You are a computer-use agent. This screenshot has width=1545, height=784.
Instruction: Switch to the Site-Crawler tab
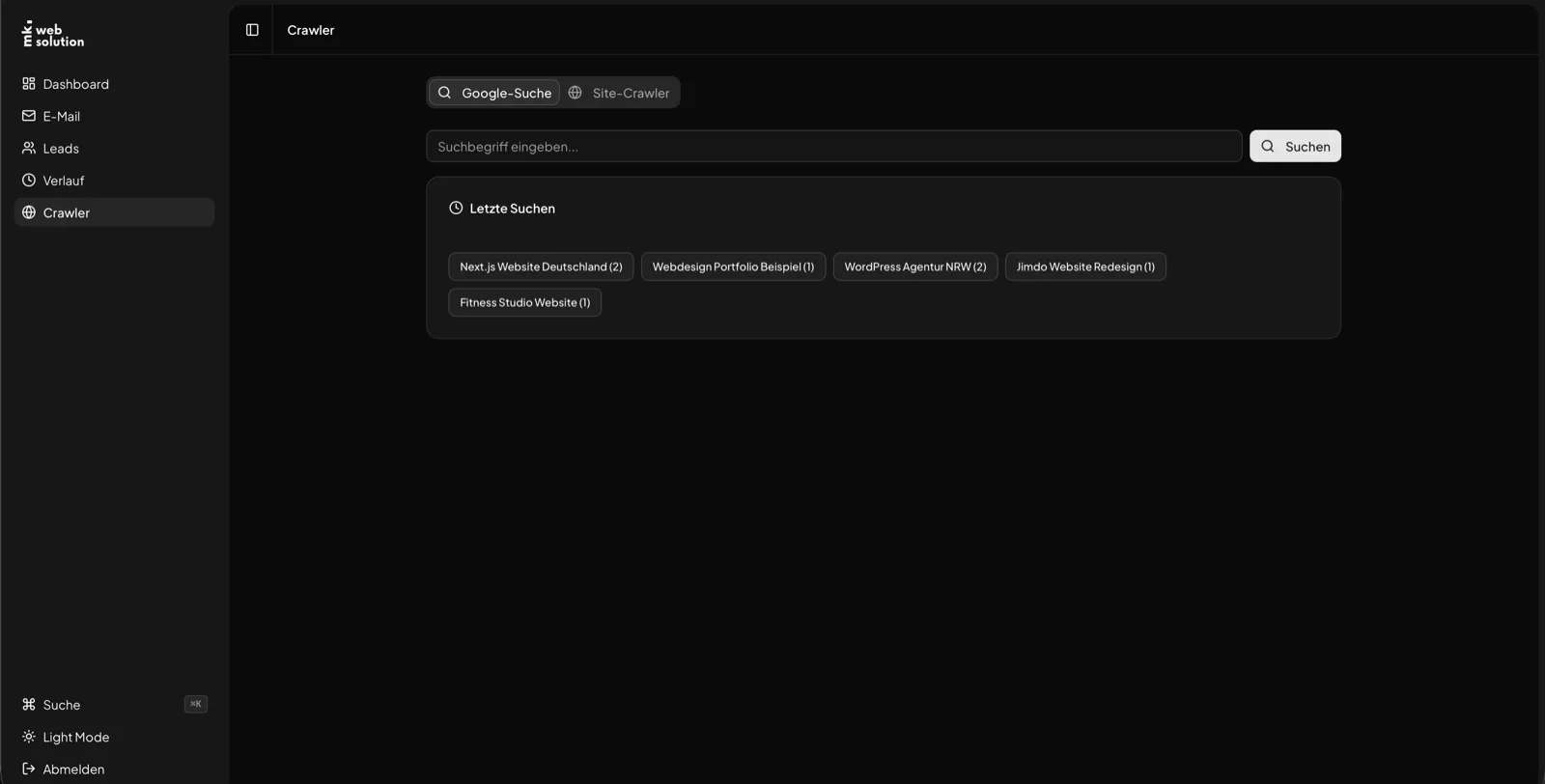point(619,93)
